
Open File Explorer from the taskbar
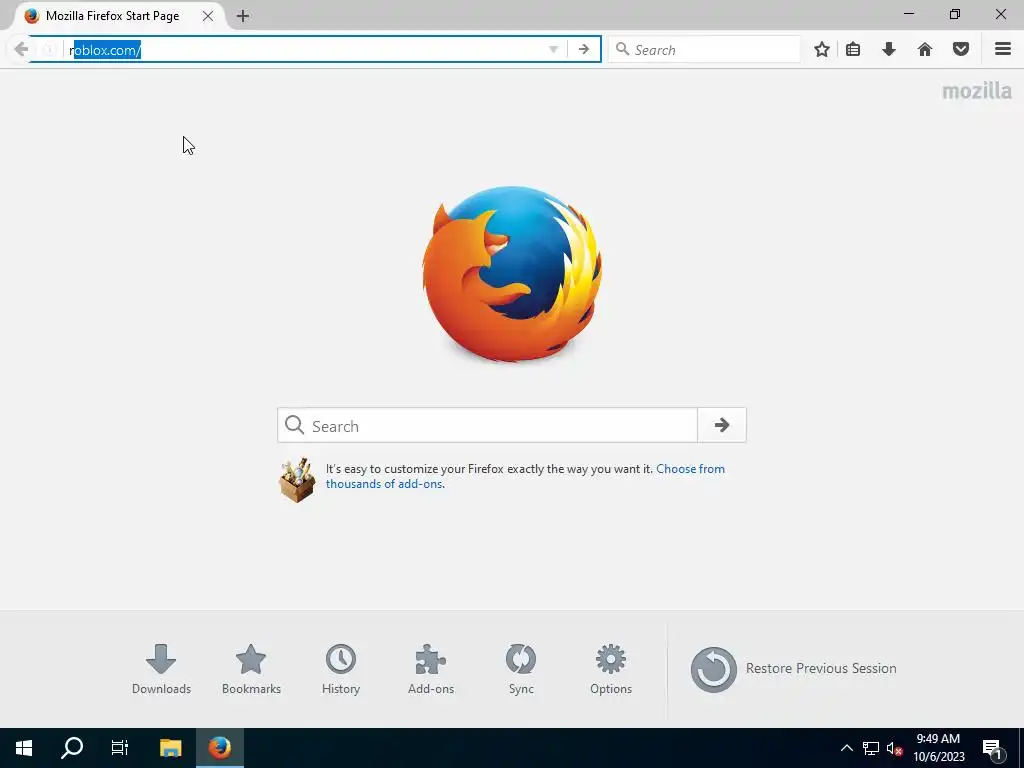[x=170, y=748]
